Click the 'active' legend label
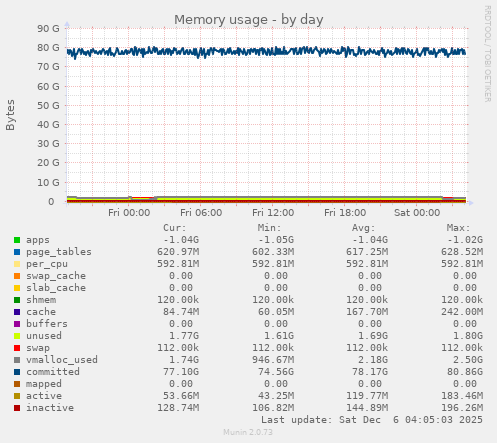 [x=44, y=396]
